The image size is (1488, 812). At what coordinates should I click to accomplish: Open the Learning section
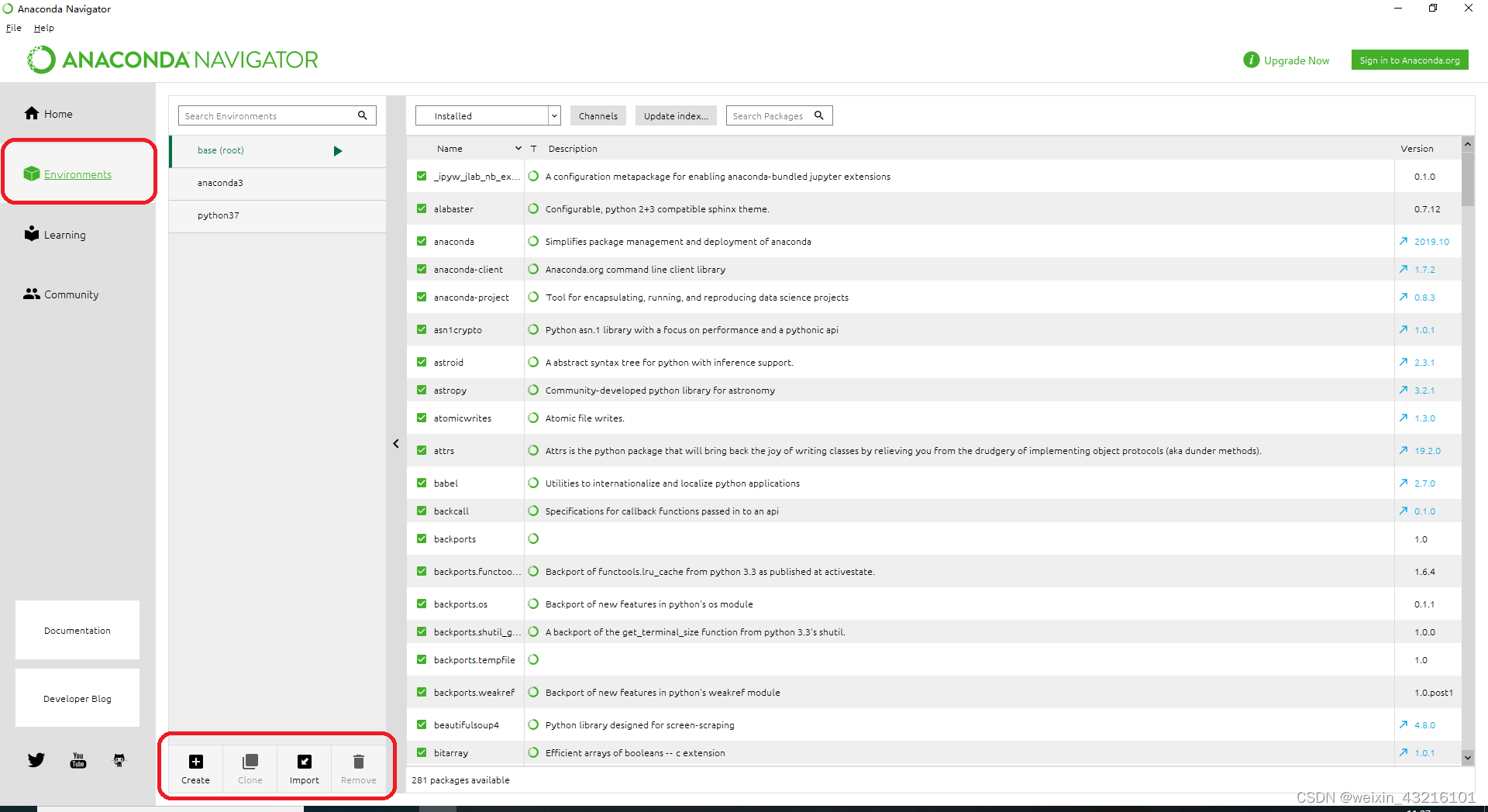point(55,235)
